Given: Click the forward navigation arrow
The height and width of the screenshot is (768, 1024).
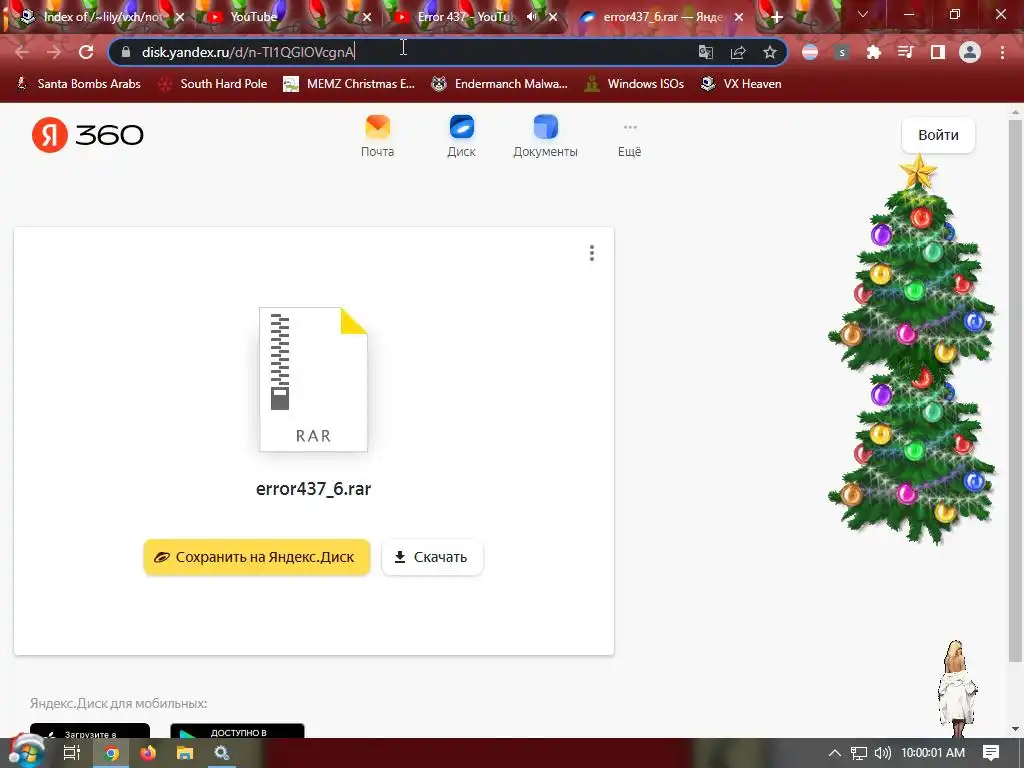Looking at the screenshot, I should (54, 52).
